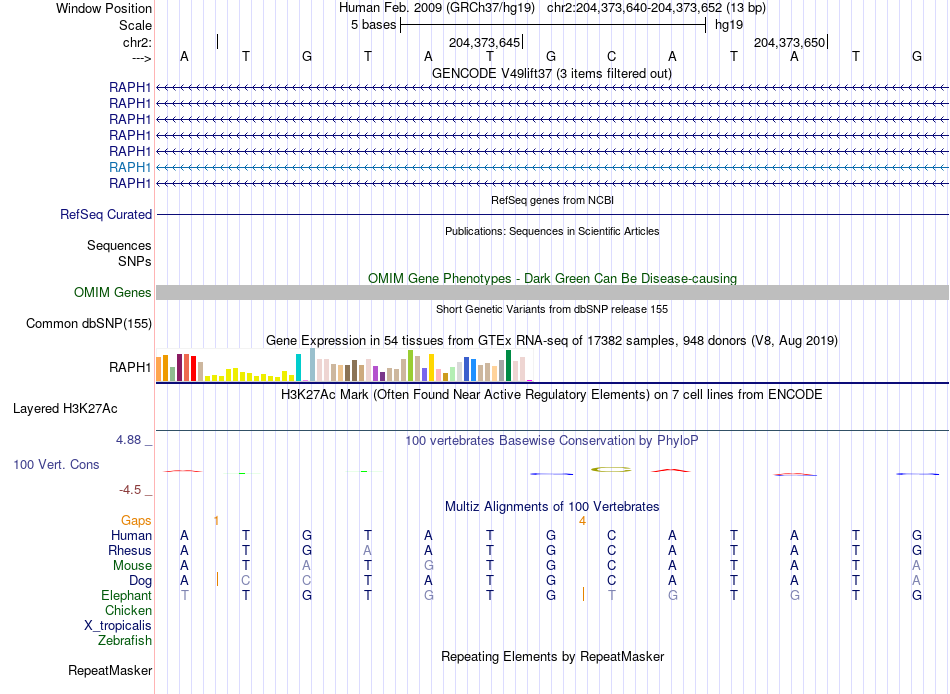Click the Gene Expression in 54 tissues title
This screenshot has width=950, height=694.
[x=552, y=341]
